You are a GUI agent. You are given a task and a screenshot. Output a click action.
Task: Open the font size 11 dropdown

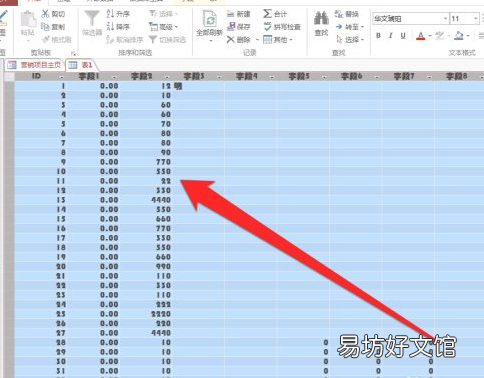476,19
